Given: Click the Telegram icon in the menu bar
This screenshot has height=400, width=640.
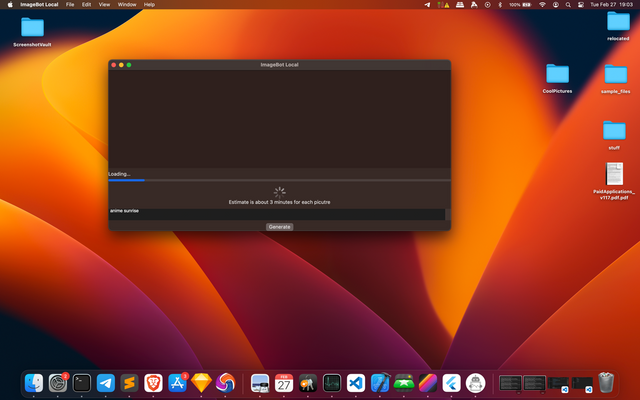Looking at the screenshot, I should click(427, 4).
